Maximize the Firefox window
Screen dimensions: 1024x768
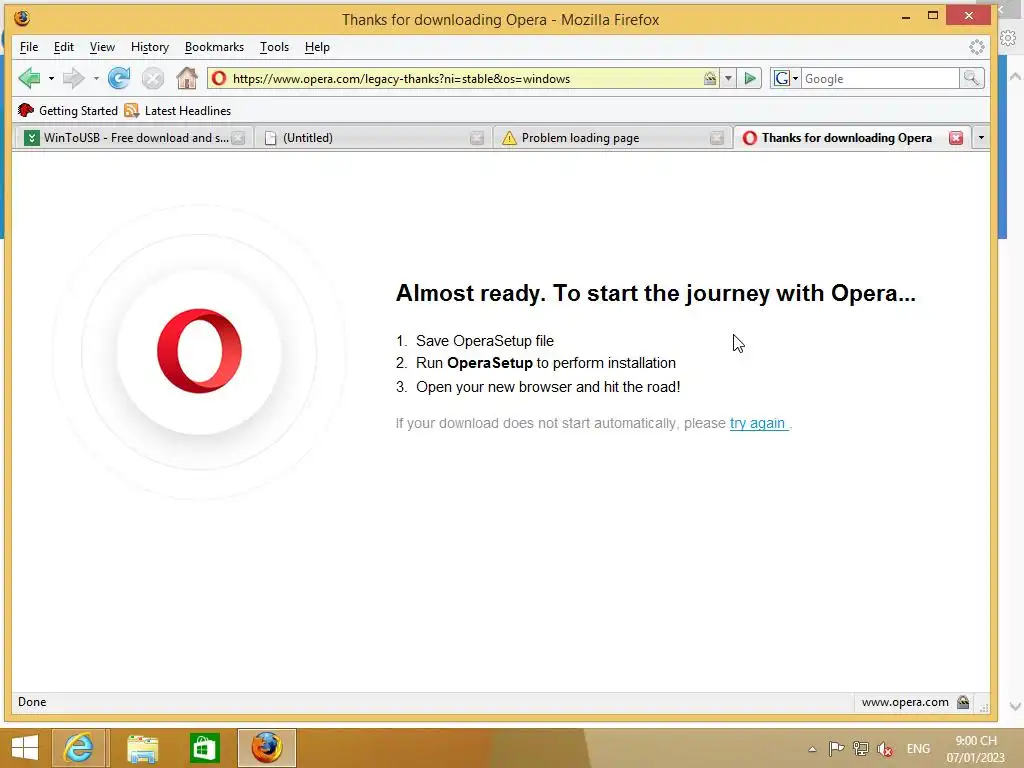pyautogui.click(x=933, y=16)
